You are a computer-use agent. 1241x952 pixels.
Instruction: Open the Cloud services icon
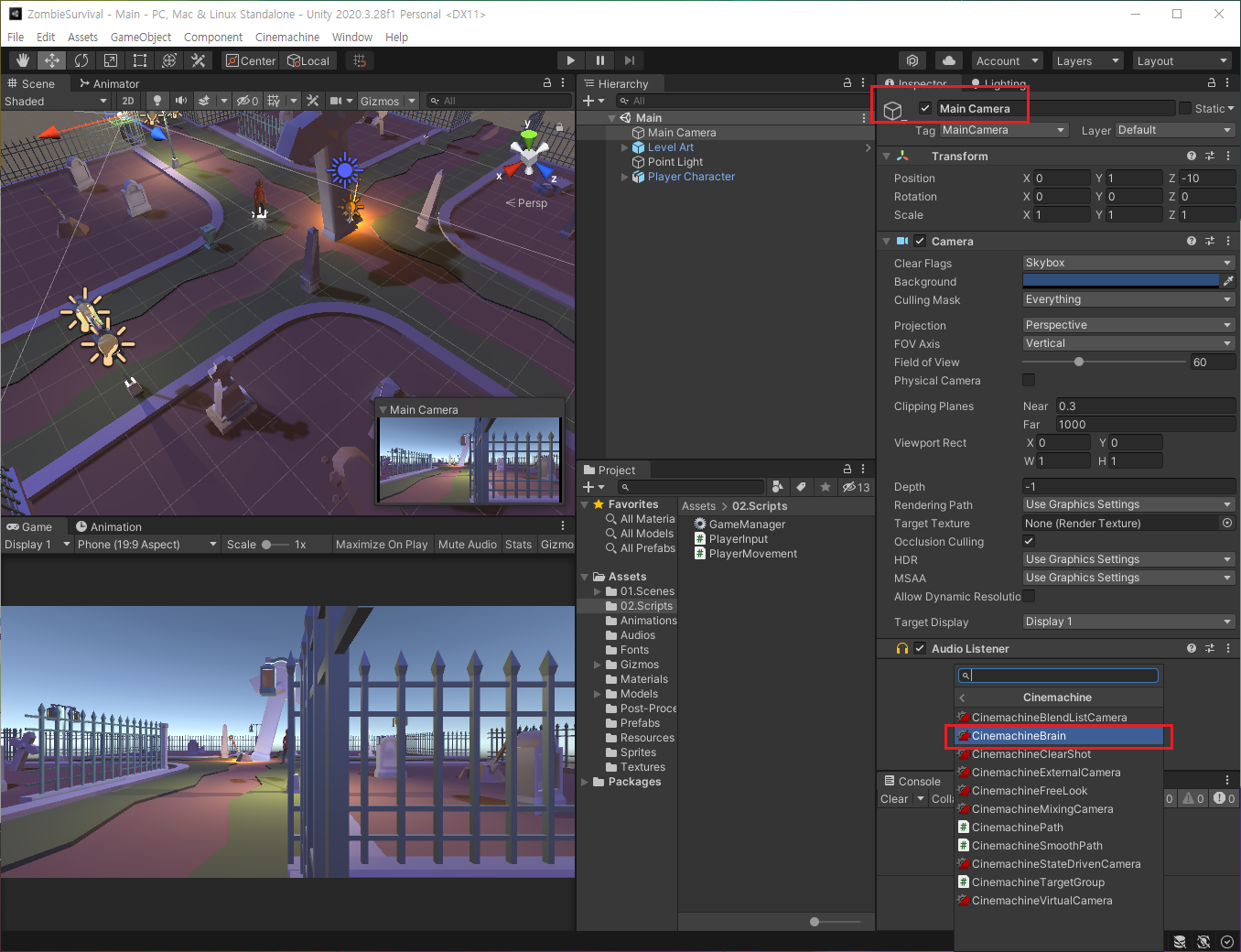point(949,60)
